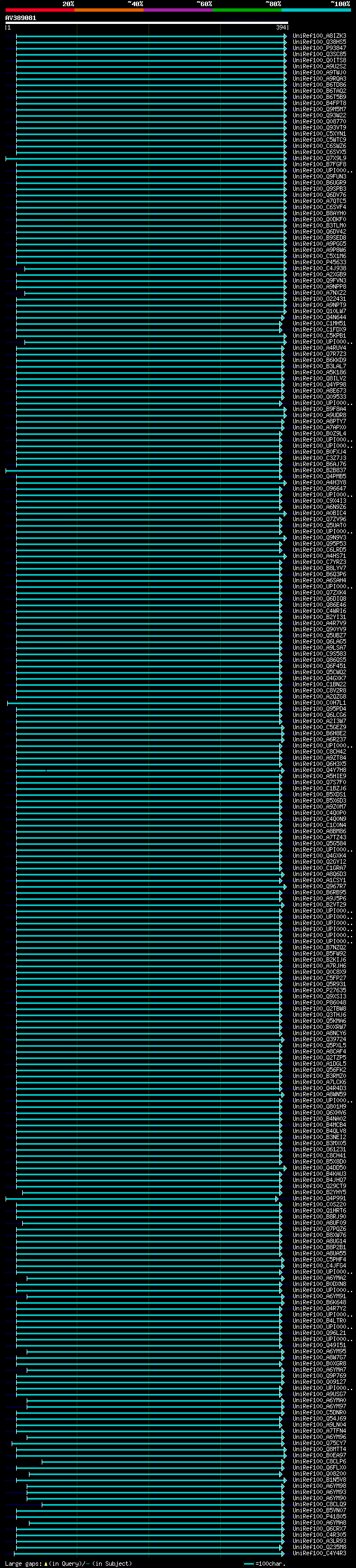
Task: Select UniRef100_A6R237 label
Action: pyautogui.click(x=319, y=739)
